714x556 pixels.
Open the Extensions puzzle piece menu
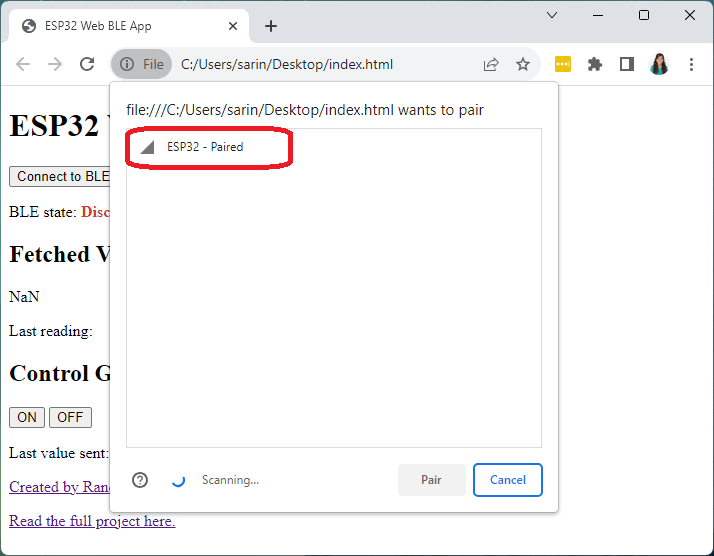[595, 64]
